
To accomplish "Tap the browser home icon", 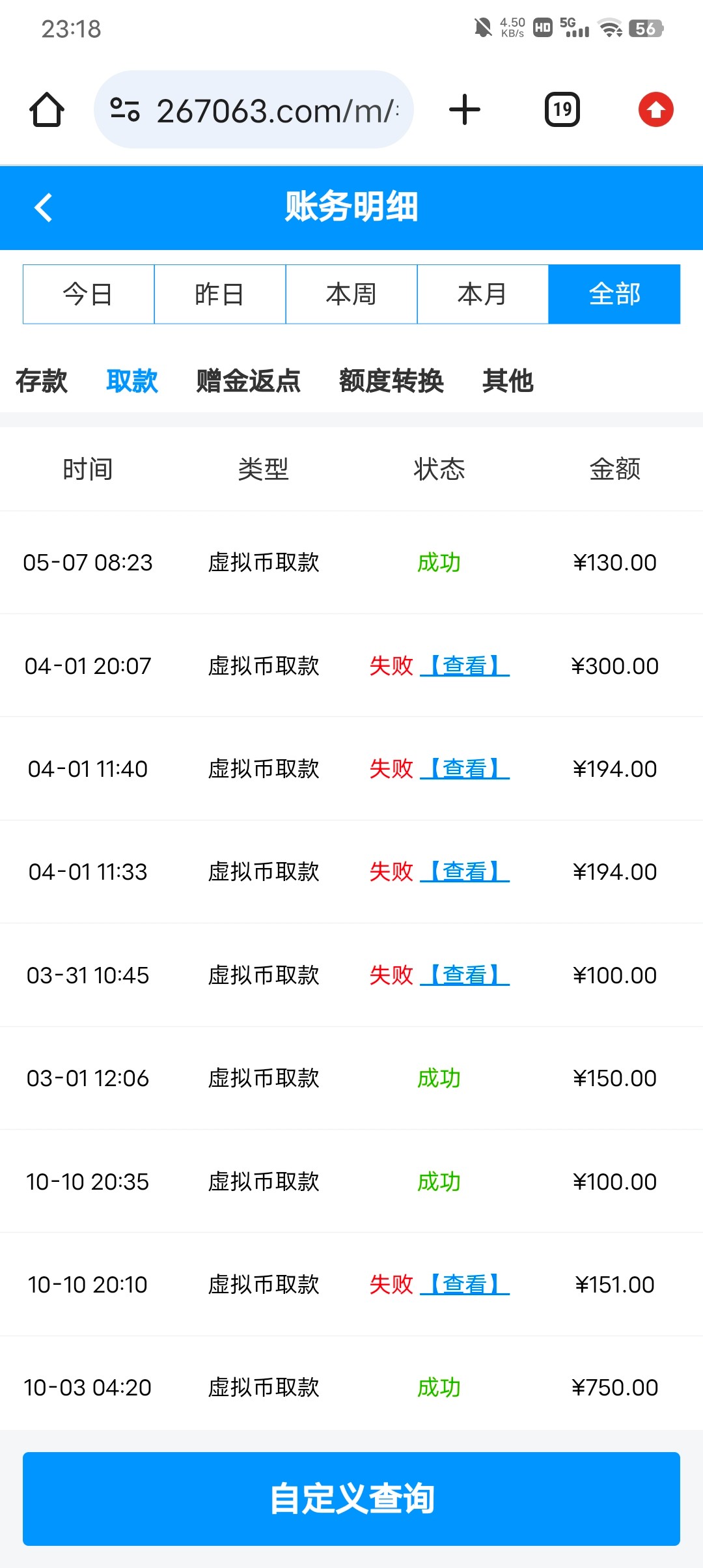I will [x=47, y=109].
